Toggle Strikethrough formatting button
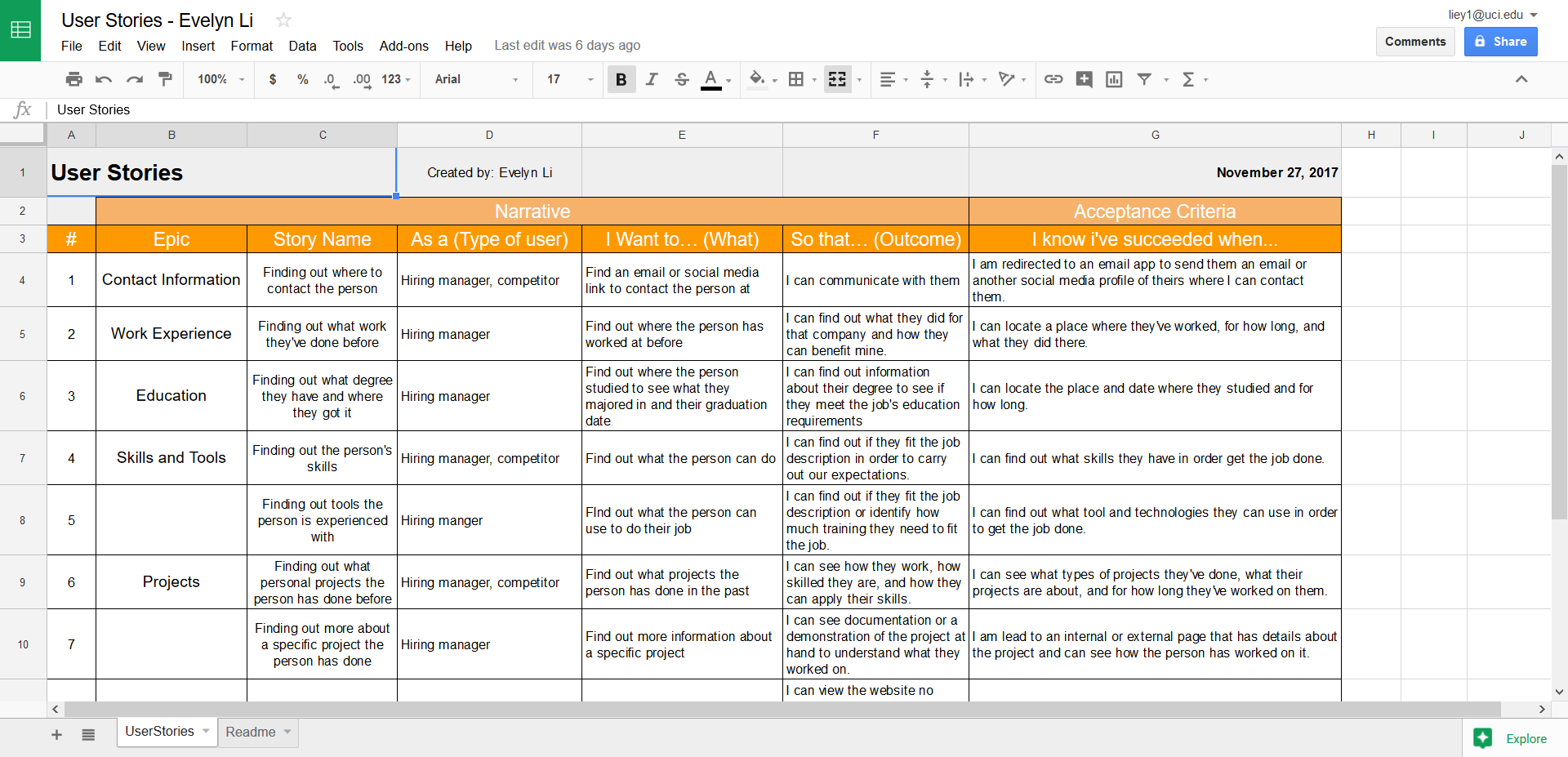 coord(682,79)
